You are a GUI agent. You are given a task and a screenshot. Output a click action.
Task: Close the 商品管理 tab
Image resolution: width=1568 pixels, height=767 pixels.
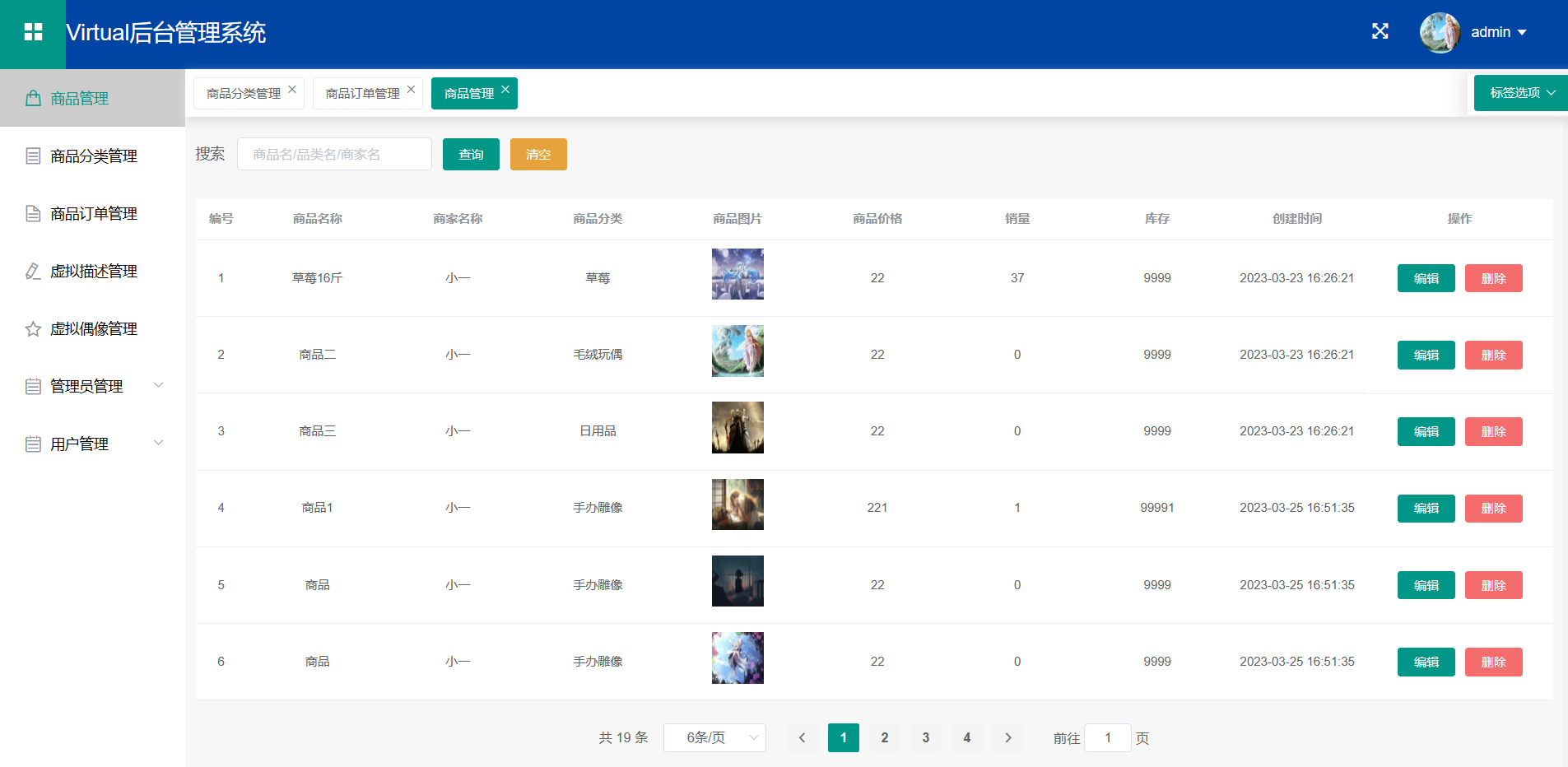[505, 89]
